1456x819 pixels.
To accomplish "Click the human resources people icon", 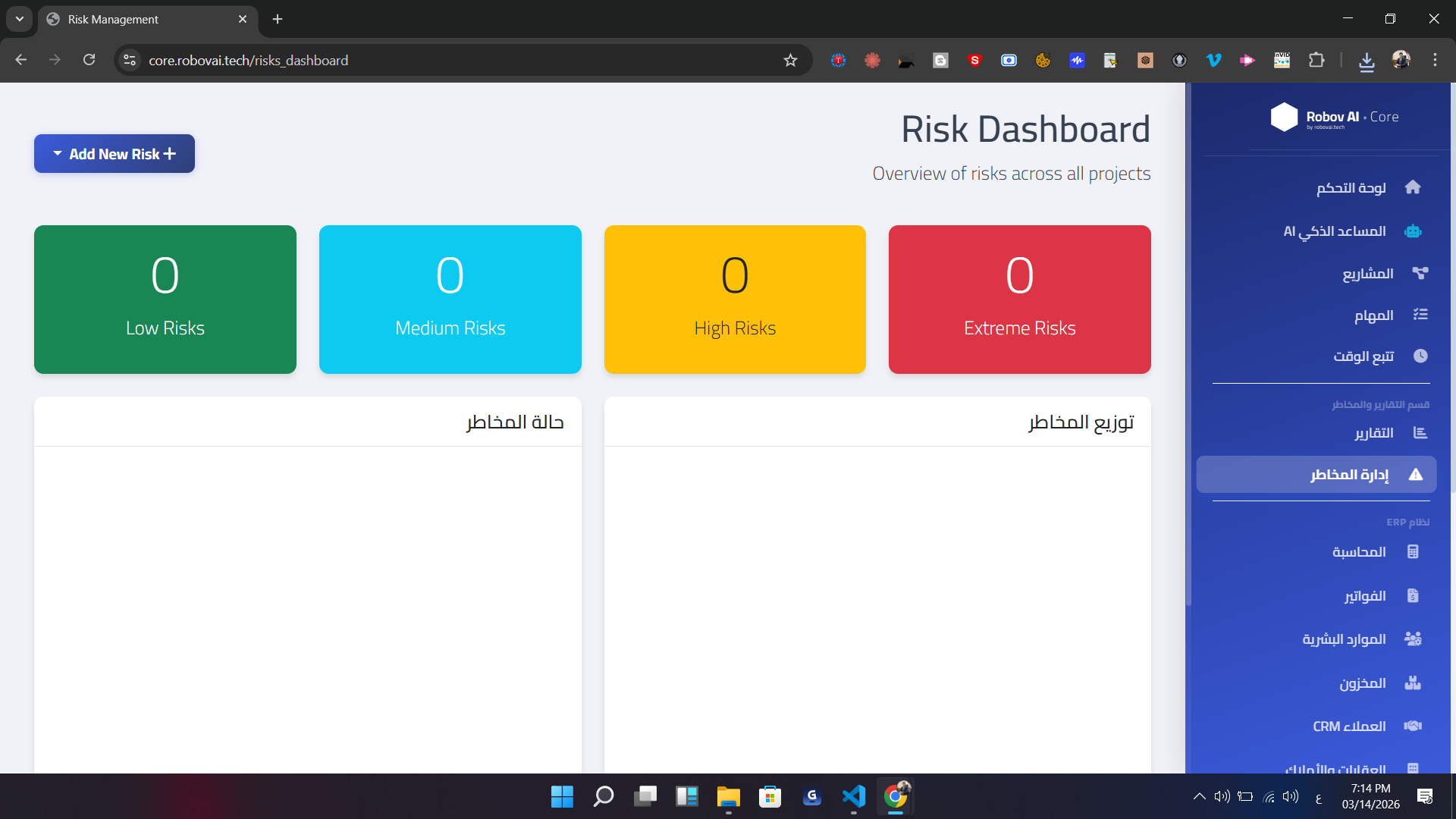I will 1412,639.
